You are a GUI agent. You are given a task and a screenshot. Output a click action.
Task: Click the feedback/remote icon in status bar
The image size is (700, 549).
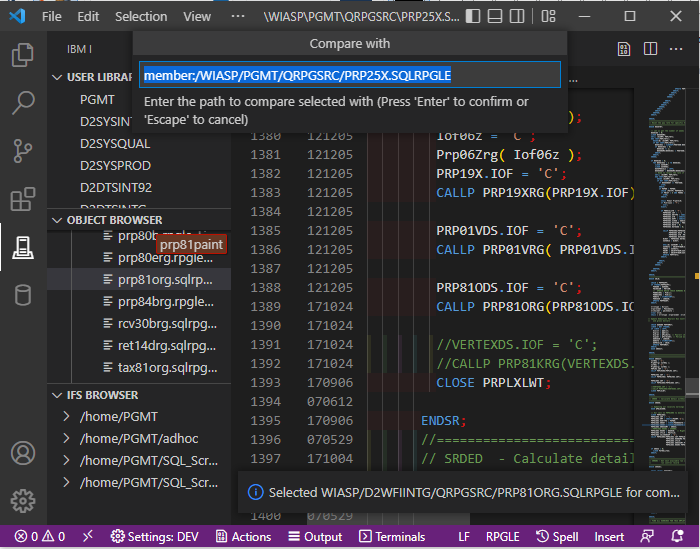pos(647,536)
